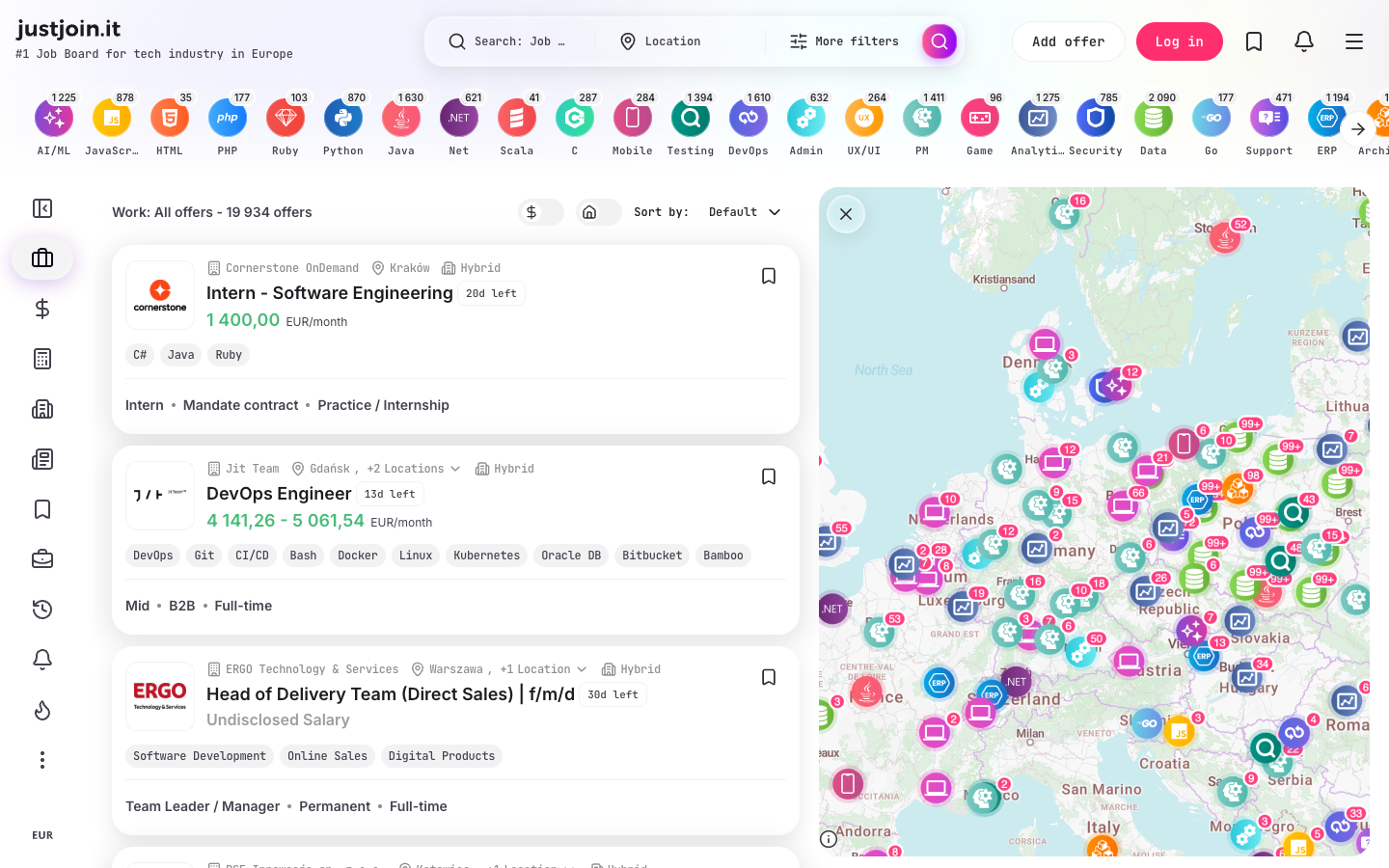Screen dimensions: 1389x868
Task: Open the DevOps Engineer offer title
Action: pyautogui.click(x=279, y=494)
